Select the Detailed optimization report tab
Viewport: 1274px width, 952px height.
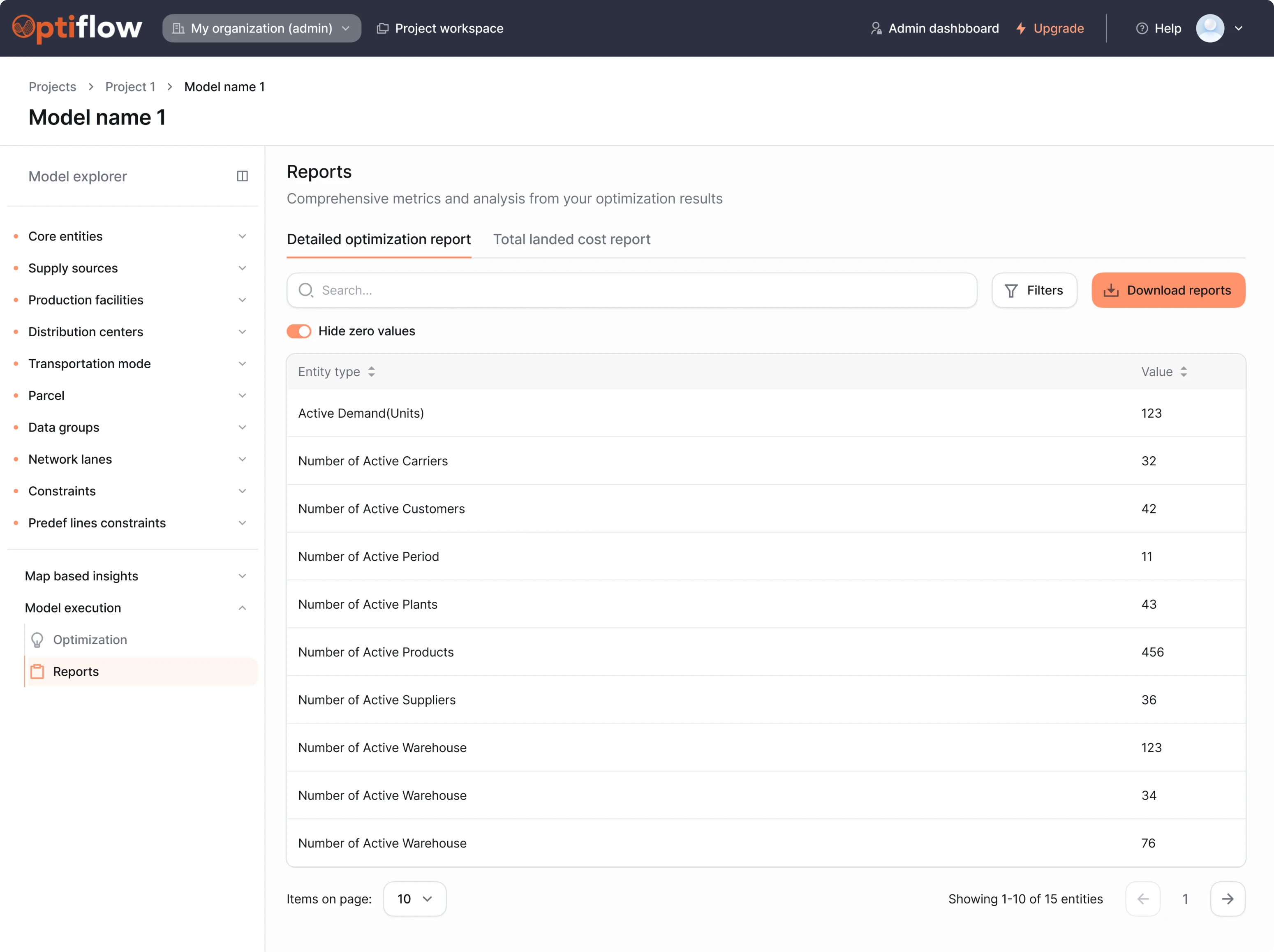[x=378, y=239]
